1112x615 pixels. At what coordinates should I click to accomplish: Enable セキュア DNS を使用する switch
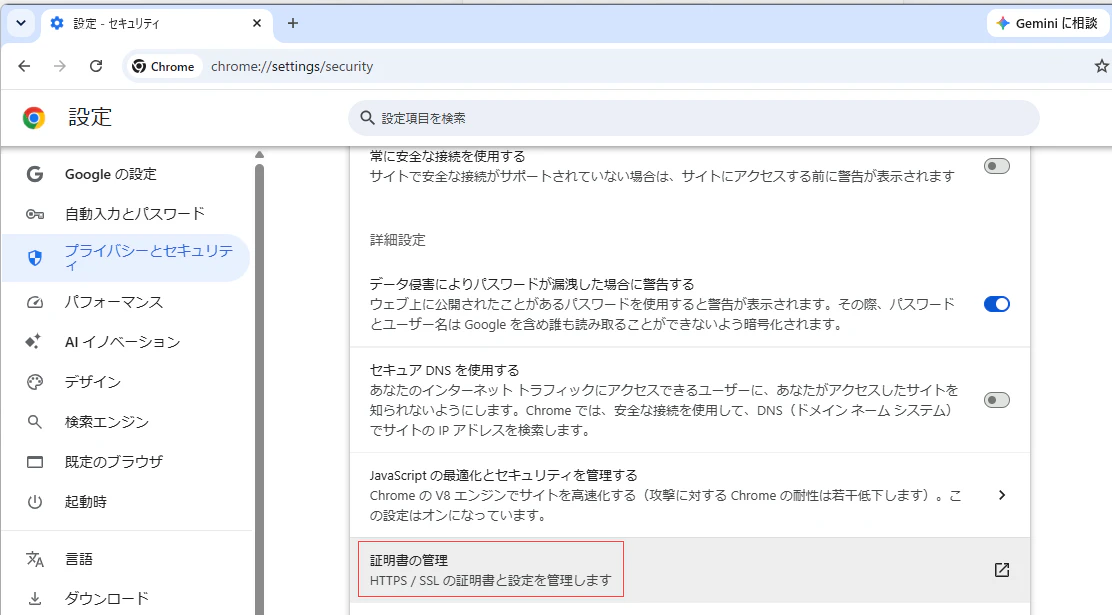tap(996, 400)
